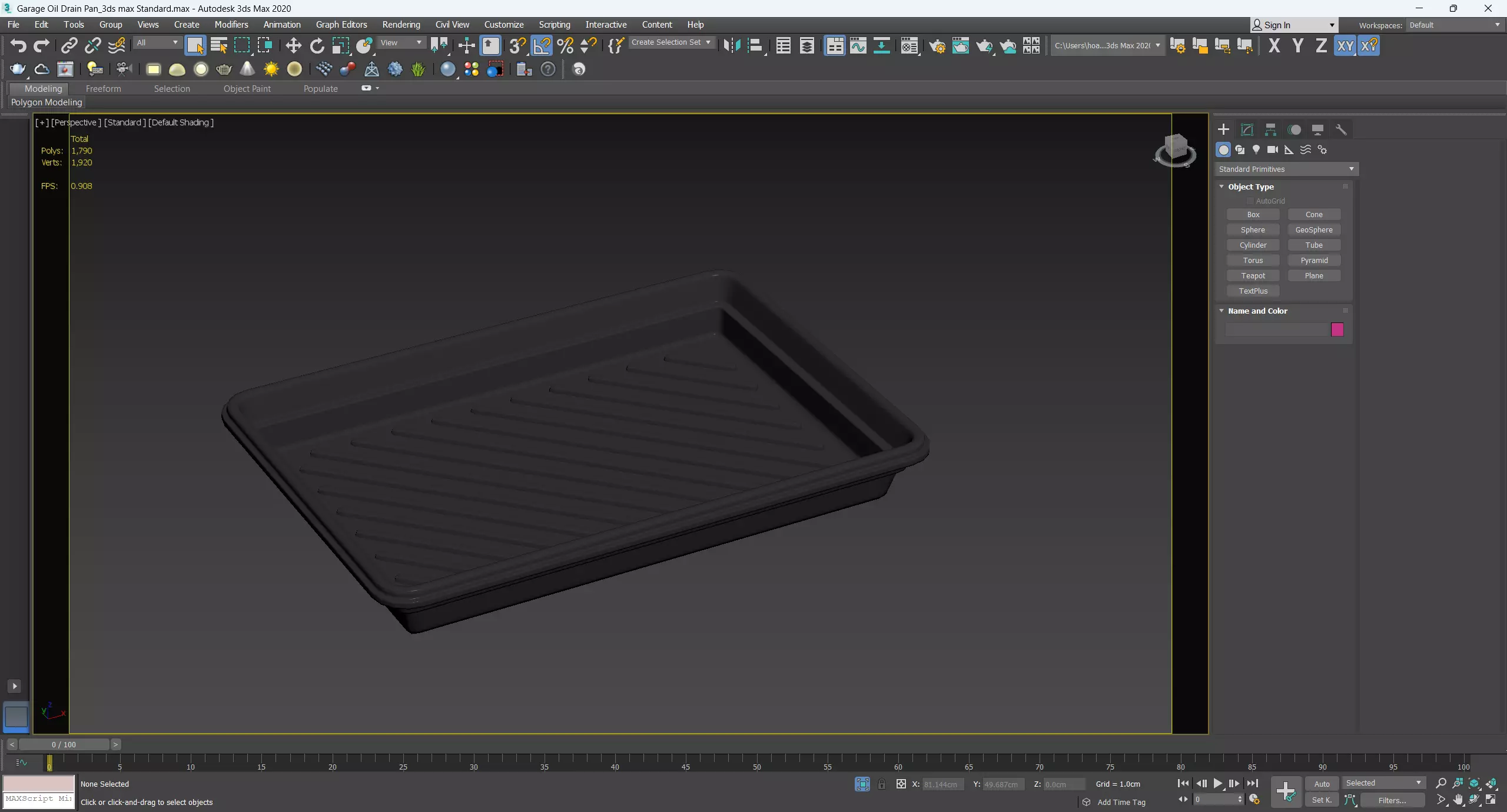Open Schematic View icon
The width and height of the screenshot is (1507, 812).
pyautogui.click(x=881, y=46)
